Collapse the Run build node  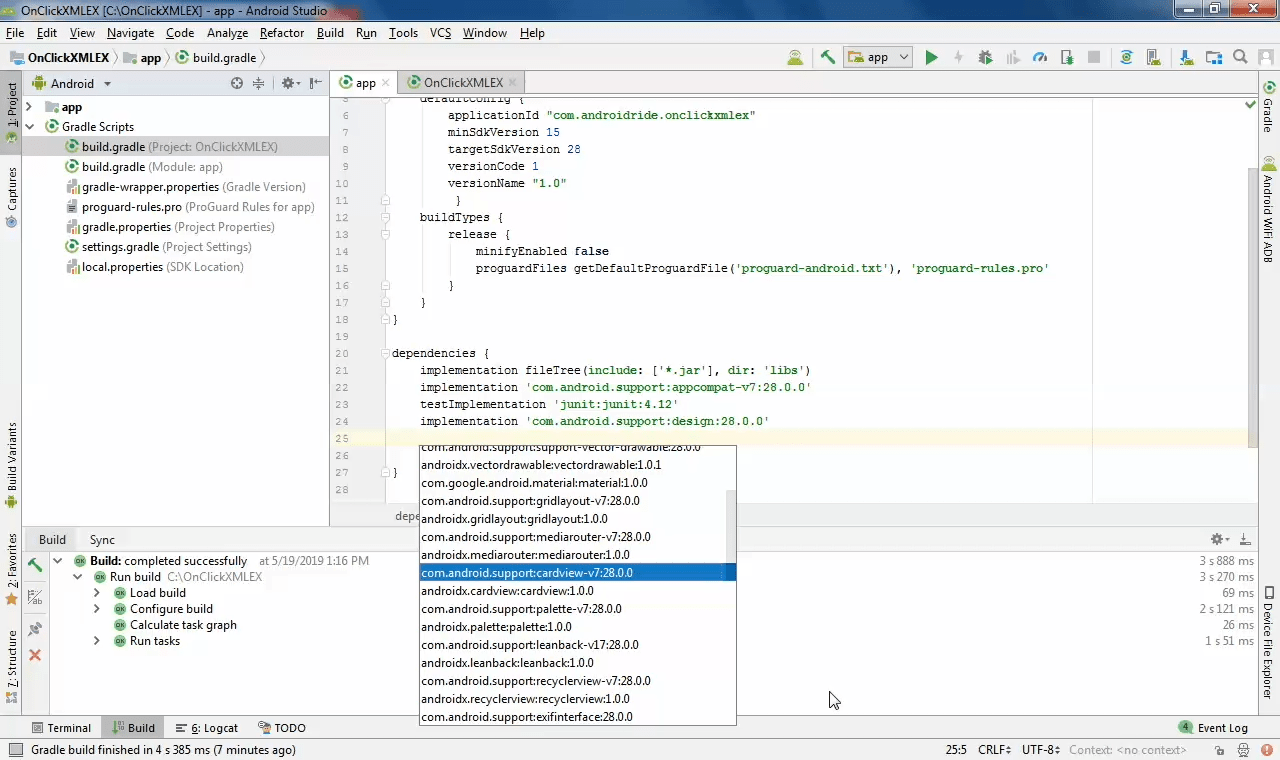[77, 577]
